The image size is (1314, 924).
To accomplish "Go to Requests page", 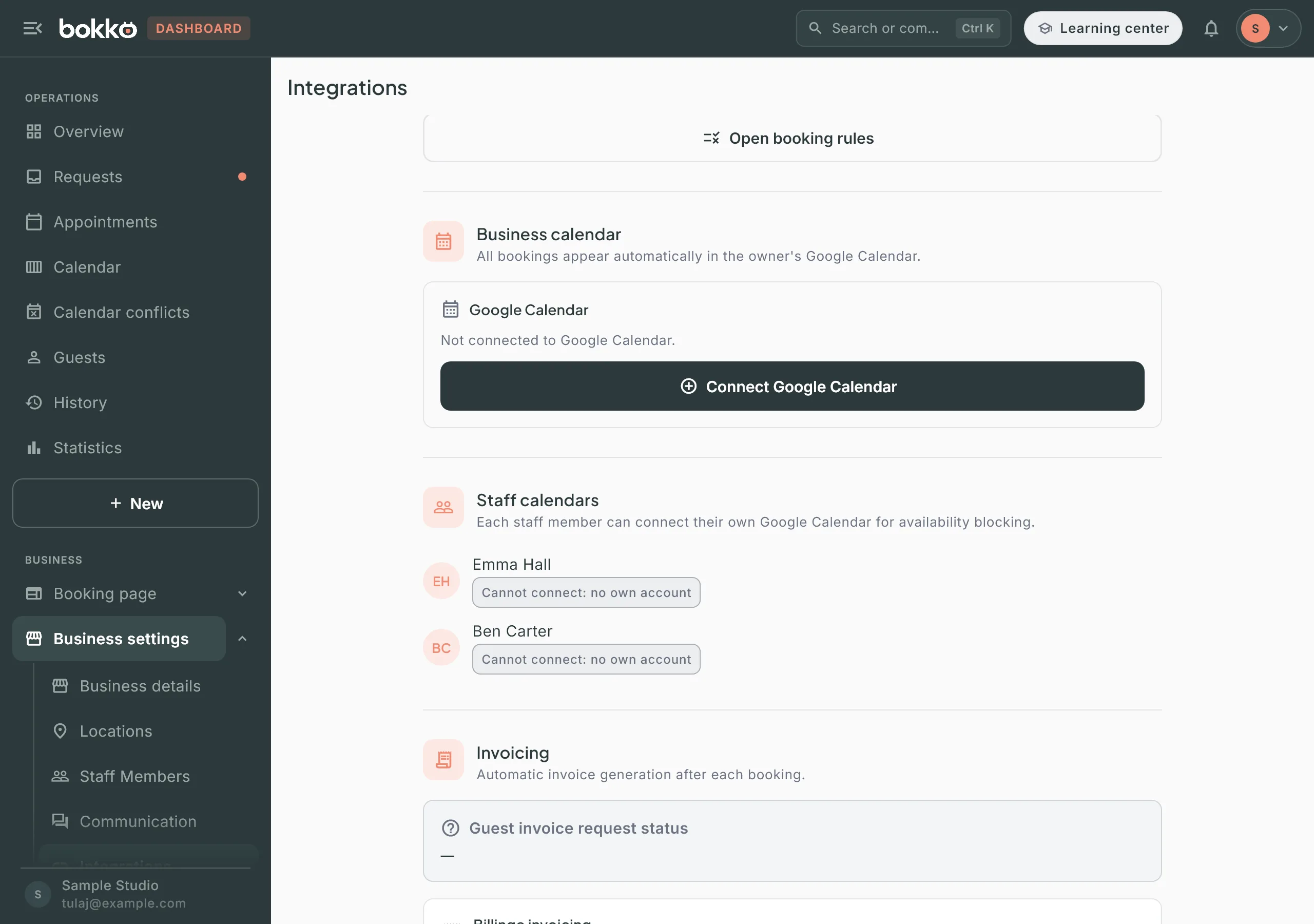I will coord(135,177).
